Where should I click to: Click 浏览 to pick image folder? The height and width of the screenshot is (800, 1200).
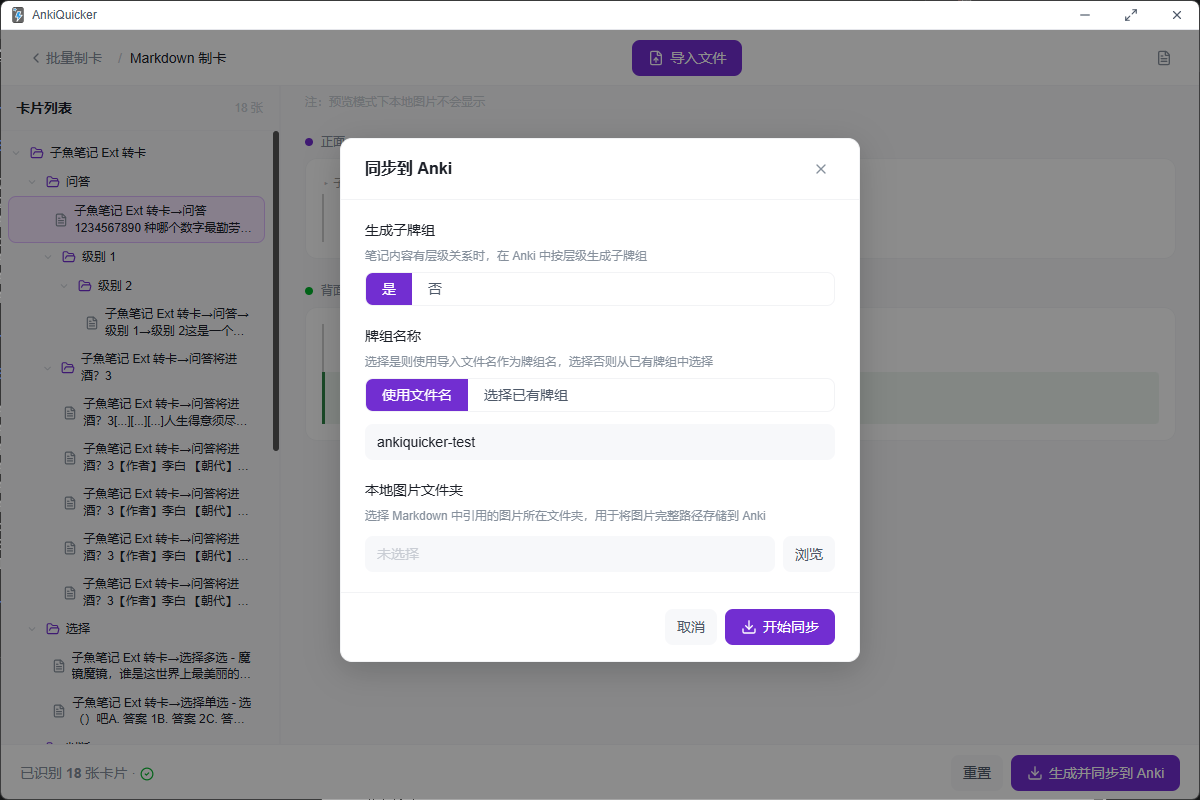[809, 554]
